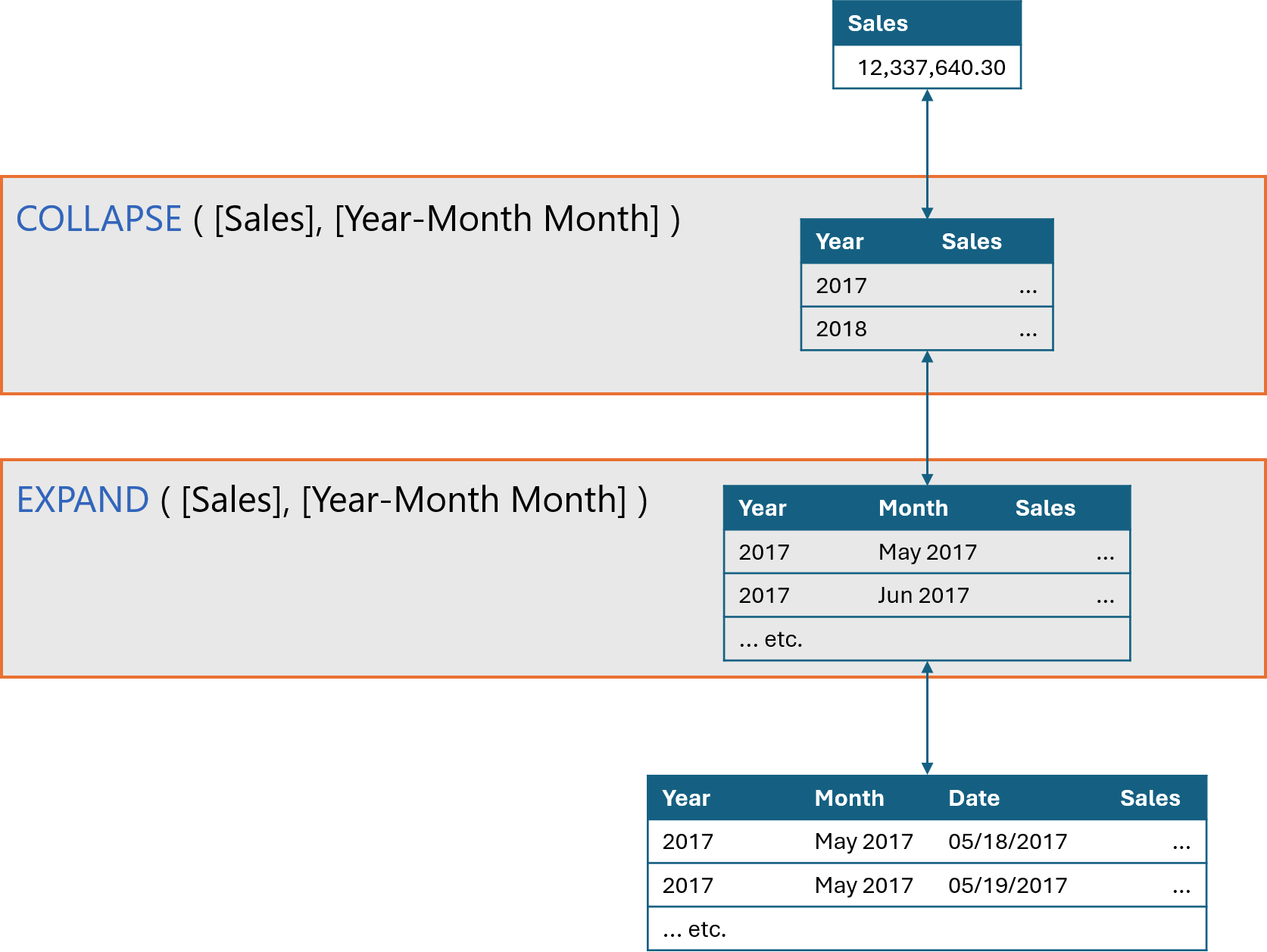Click the Date column header in bottom table
Screen dimensions: 1267x952
point(974,798)
